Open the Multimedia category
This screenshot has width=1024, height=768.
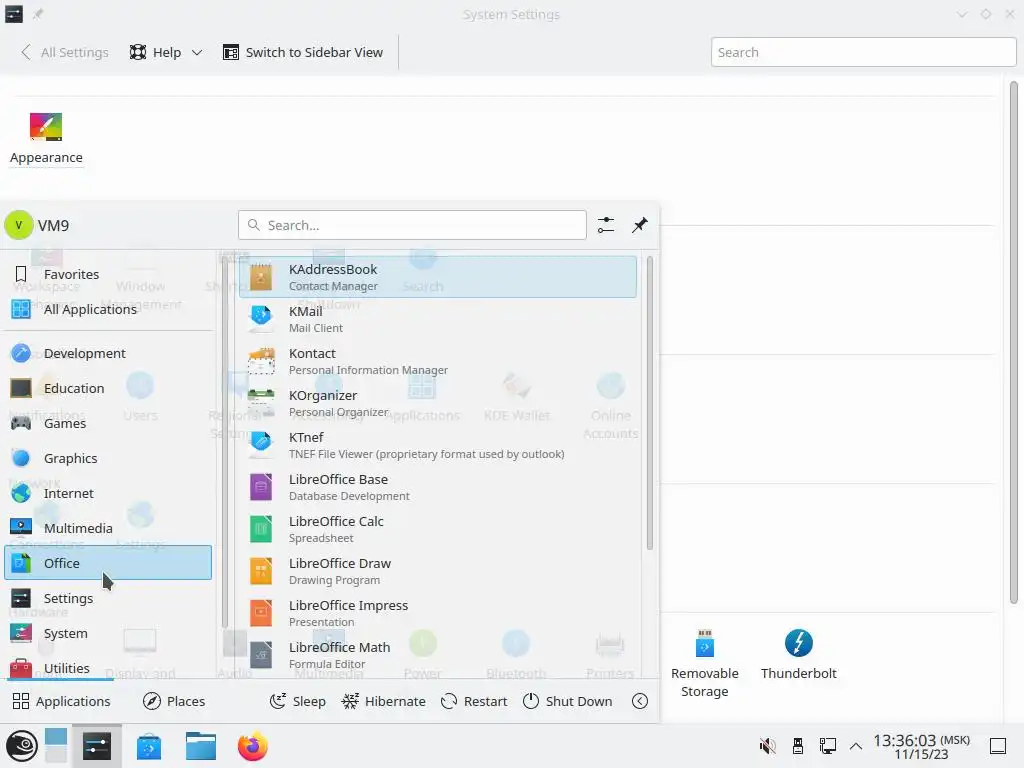tap(108, 528)
